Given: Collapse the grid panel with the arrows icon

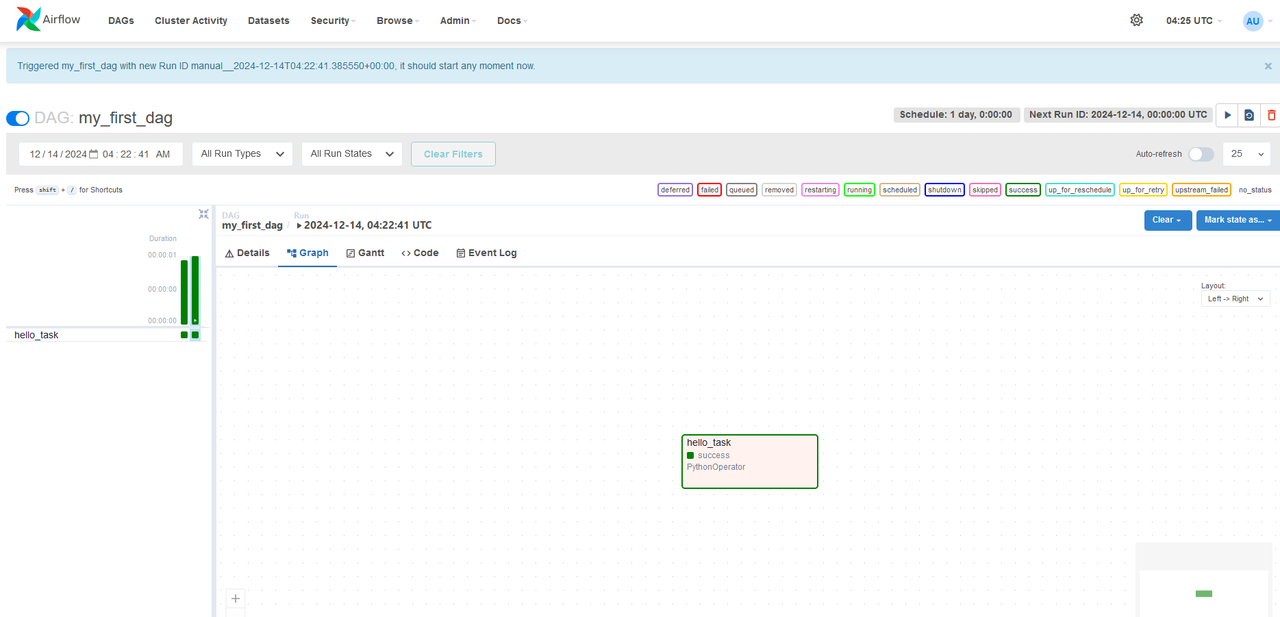Looking at the screenshot, I should point(203,214).
